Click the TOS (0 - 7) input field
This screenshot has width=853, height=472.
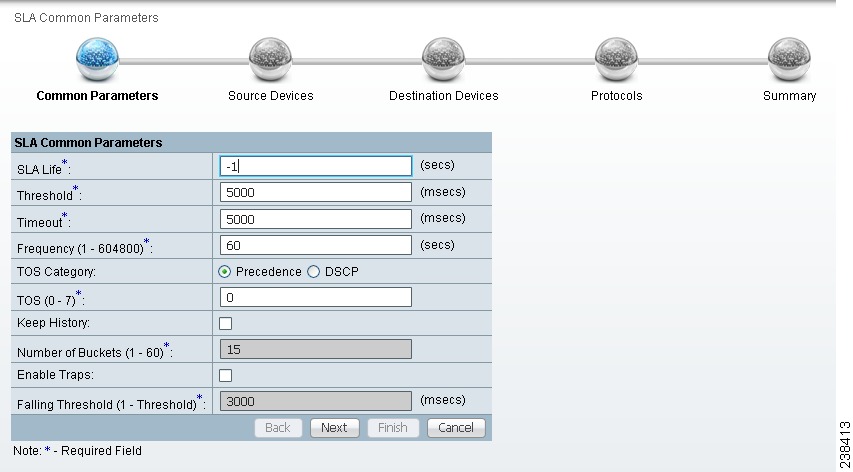316,297
